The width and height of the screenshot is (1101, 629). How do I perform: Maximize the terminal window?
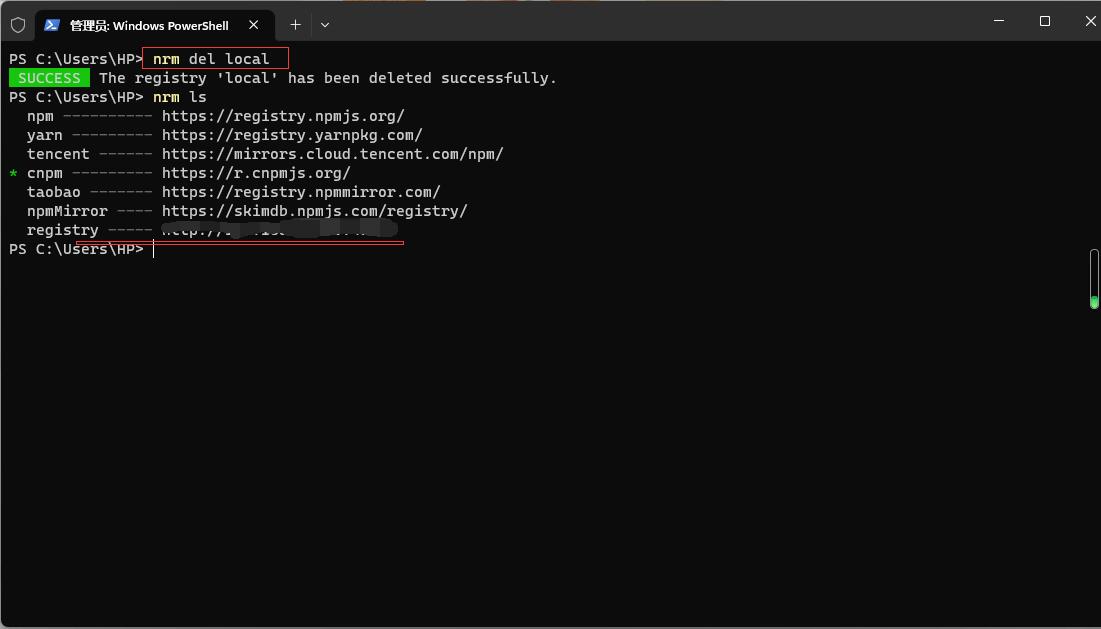pos(1045,22)
